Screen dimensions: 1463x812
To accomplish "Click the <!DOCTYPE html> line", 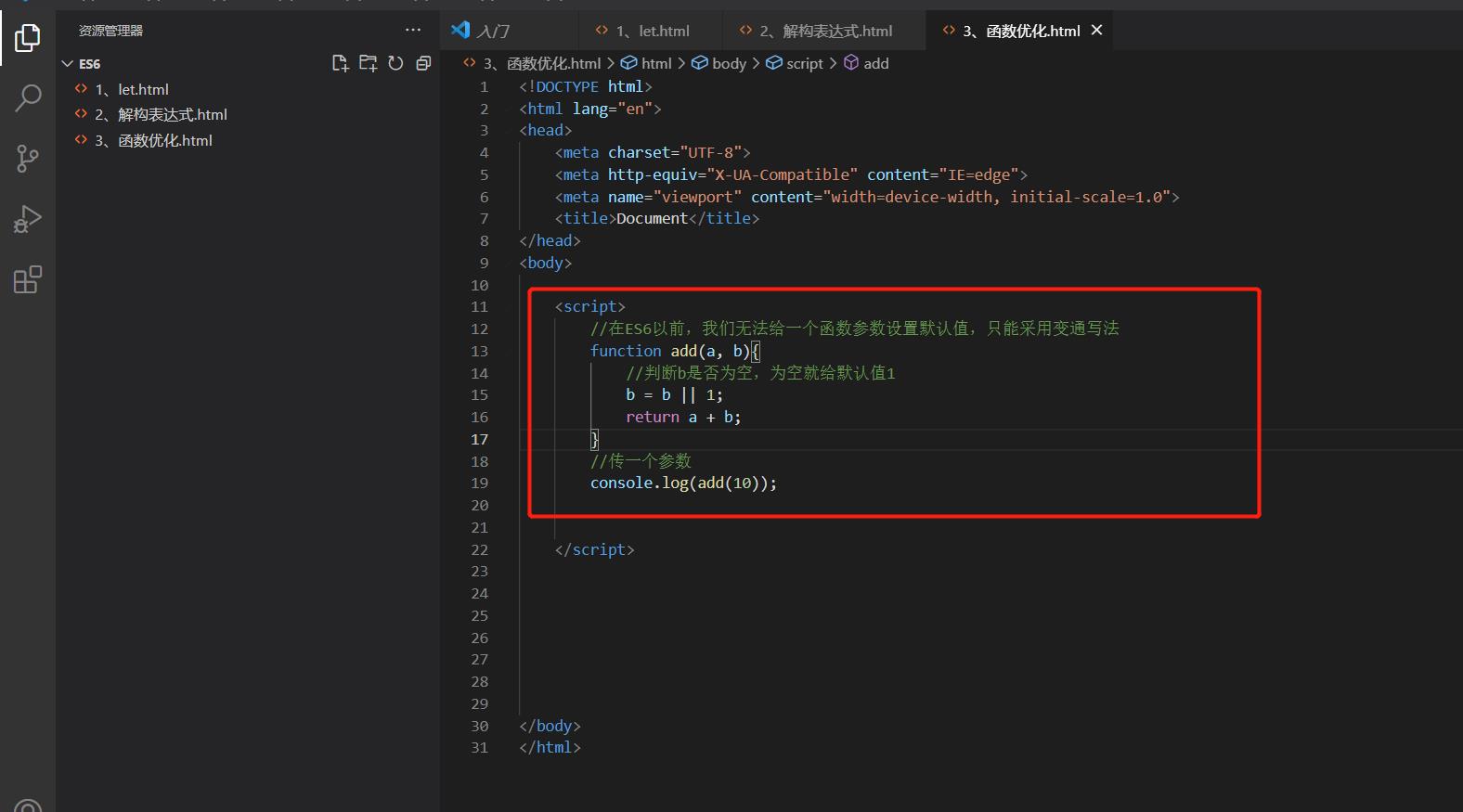I will click(586, 86).
